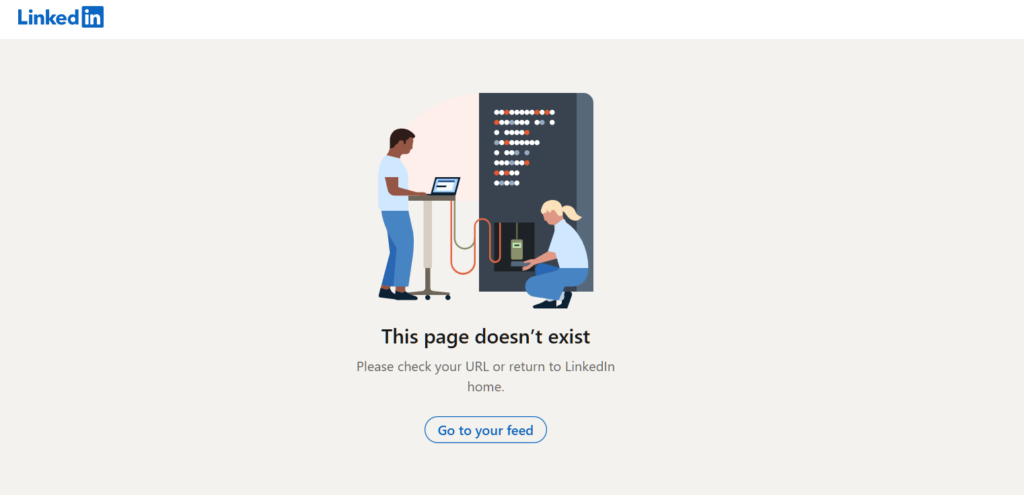The height and width of the screenshot is (495, 1024).
Task: Click the top row of server indicator dots
Action: tap(524, 112)
